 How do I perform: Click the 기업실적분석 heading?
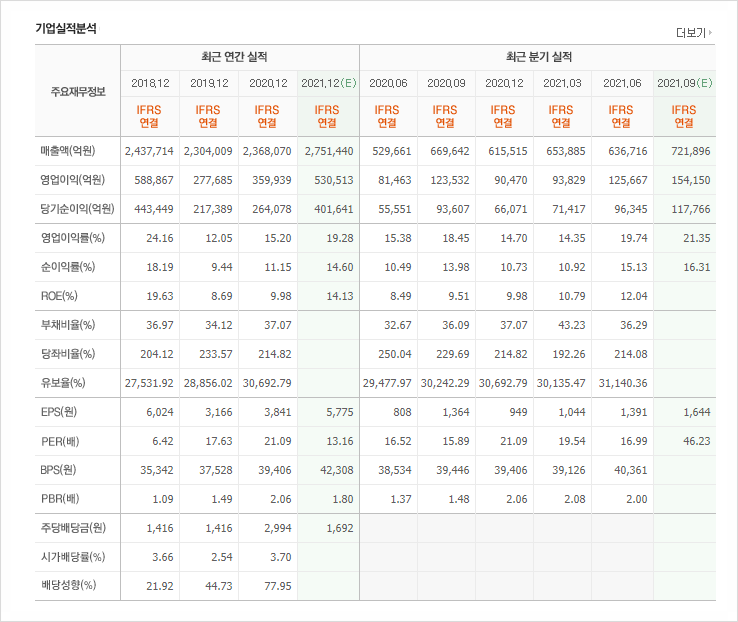click(66, 28)
